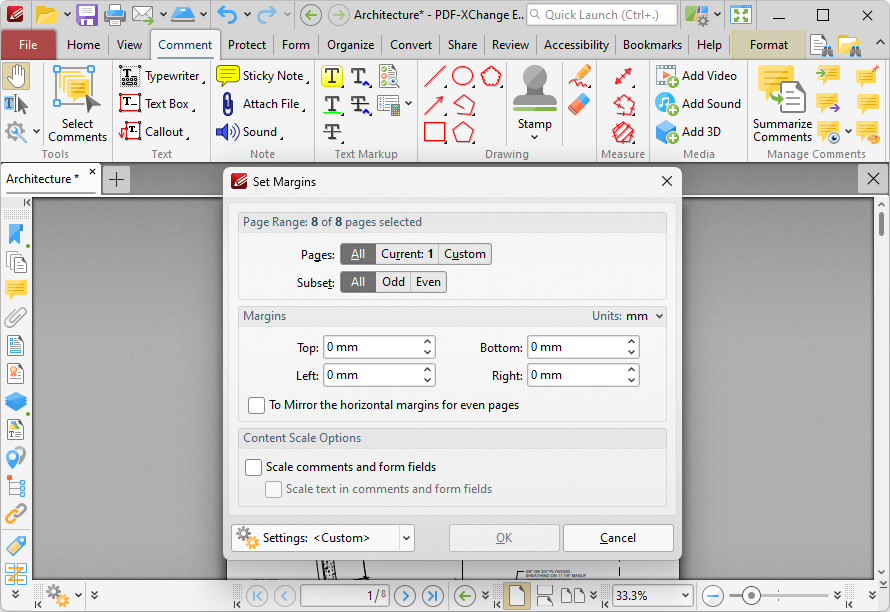Image resolution: width=890 pixels, height=612 pixels.
Task: Click the Cancel button
Action: (618, 537)
